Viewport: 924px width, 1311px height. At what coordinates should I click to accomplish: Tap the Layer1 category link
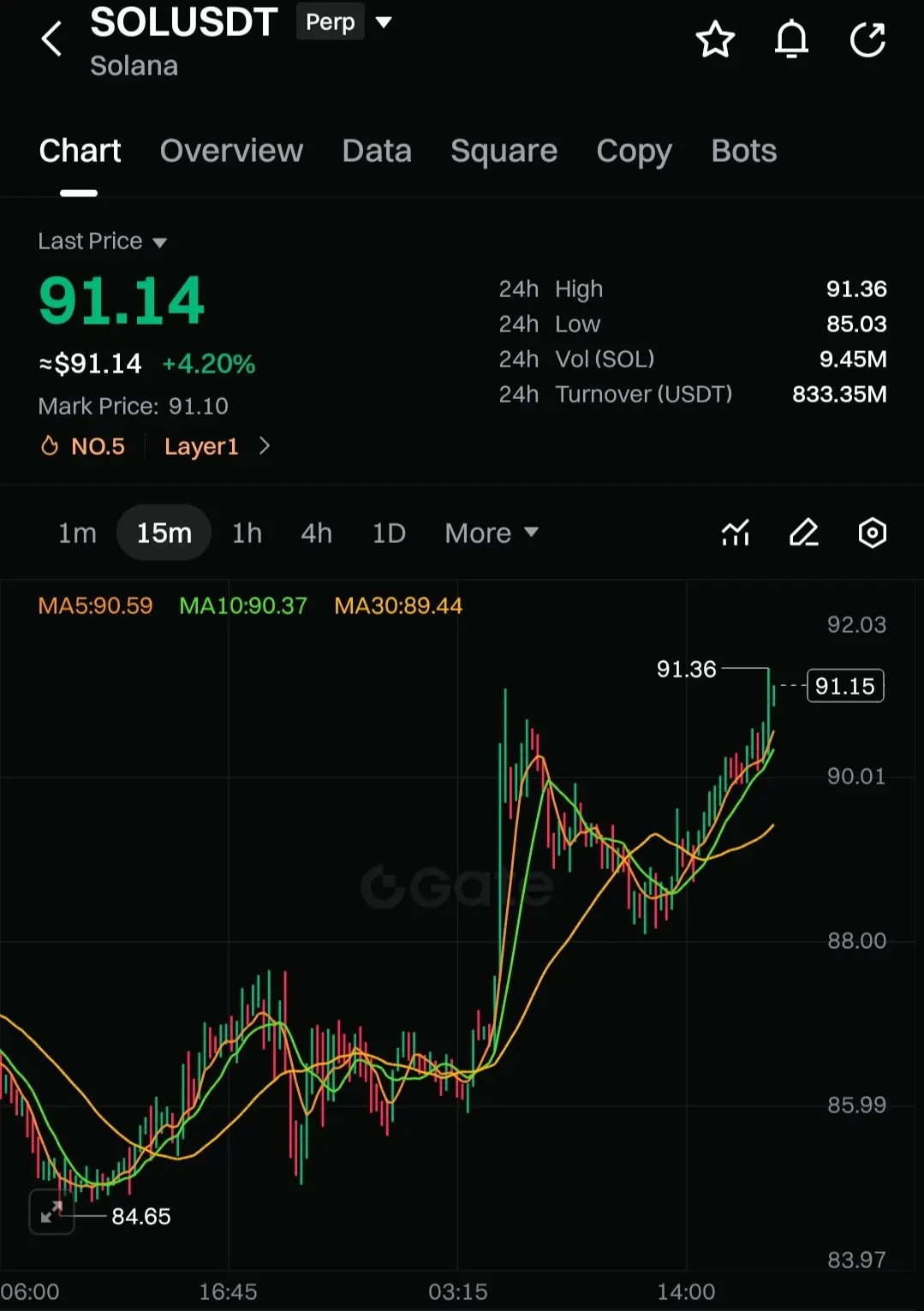pyautogui.click(x=201, y=446)
